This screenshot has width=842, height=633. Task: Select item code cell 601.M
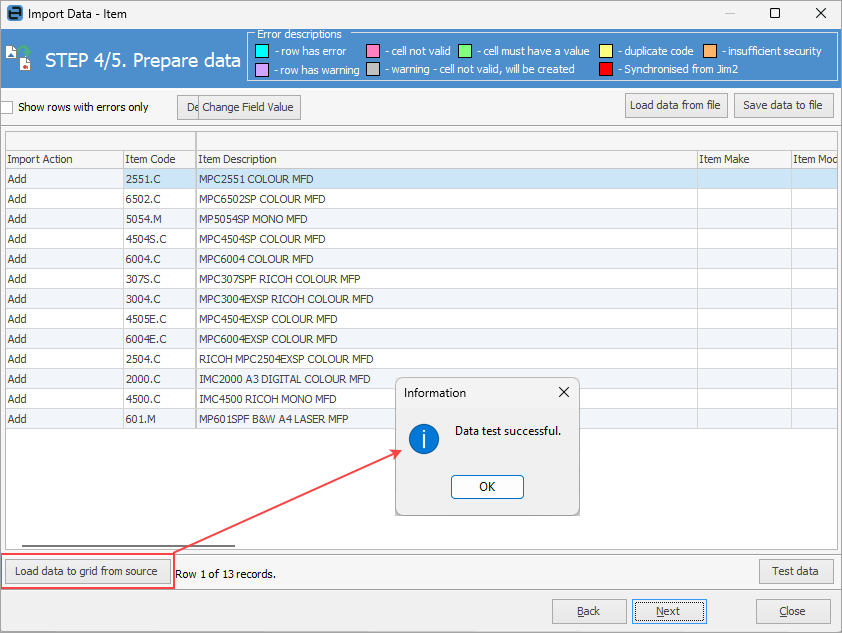click(159, 419)
